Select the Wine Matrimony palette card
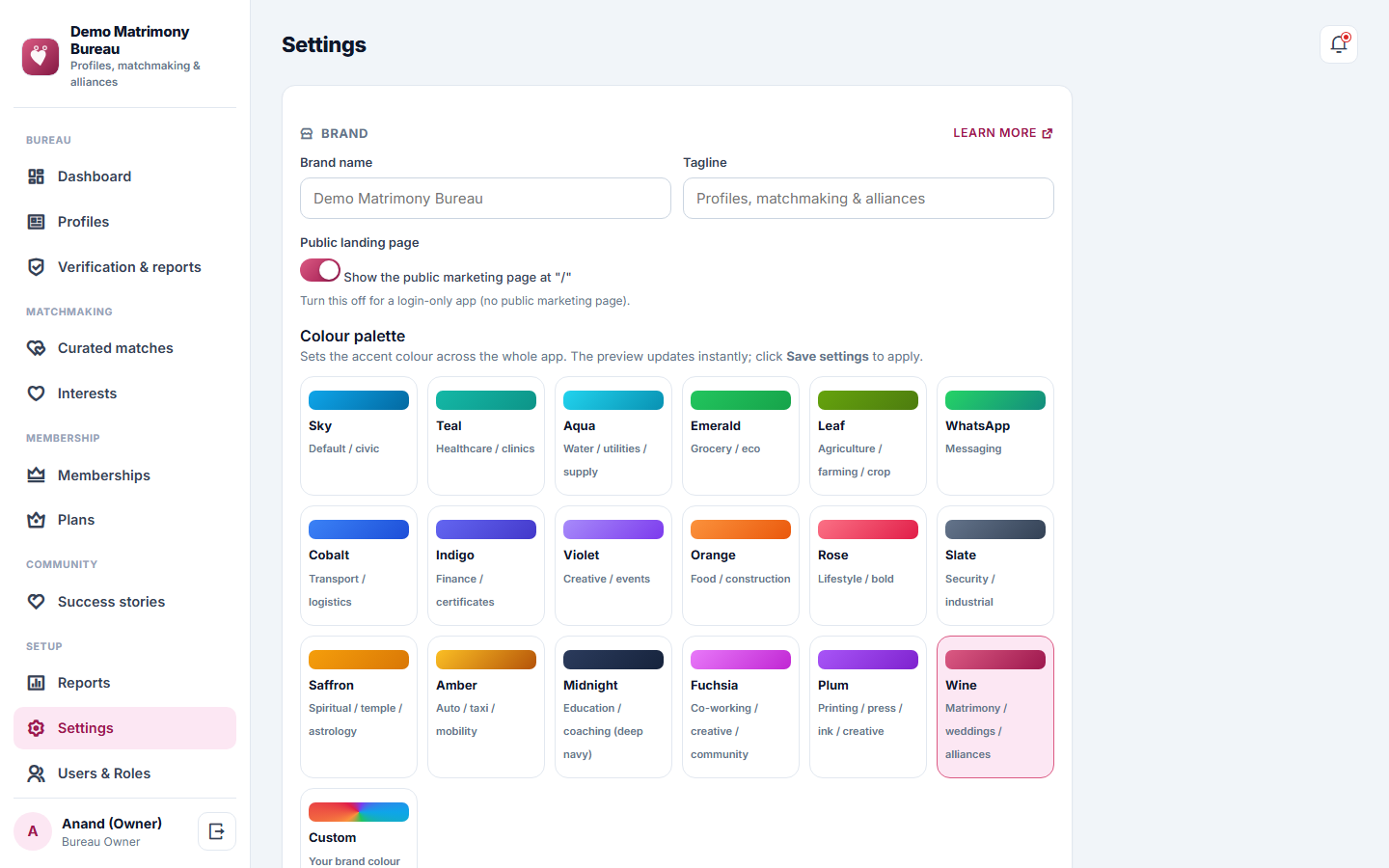Viewport: 1389px width, 868px height. (995, 707)
